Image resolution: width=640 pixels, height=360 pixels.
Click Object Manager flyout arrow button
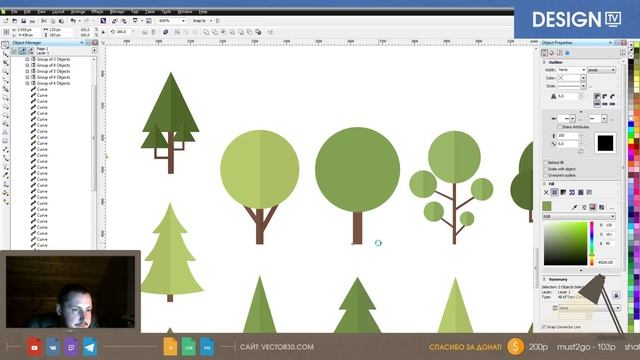94,51
